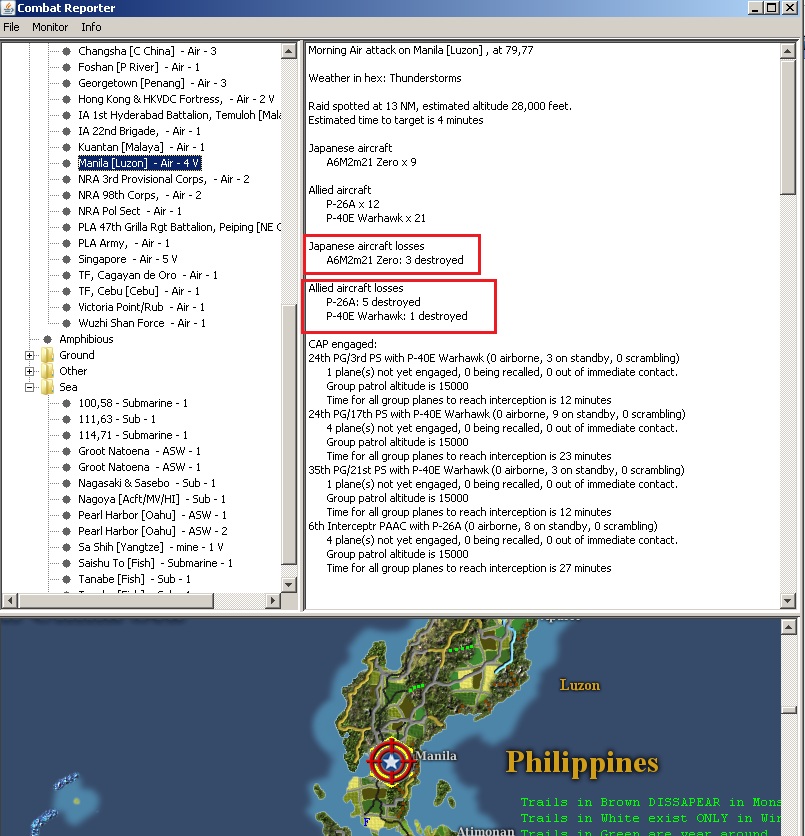Select Saishu To [Fish] - Submarine - 1
This screenshot has height=836, width=805.
(x=155, y=563)
